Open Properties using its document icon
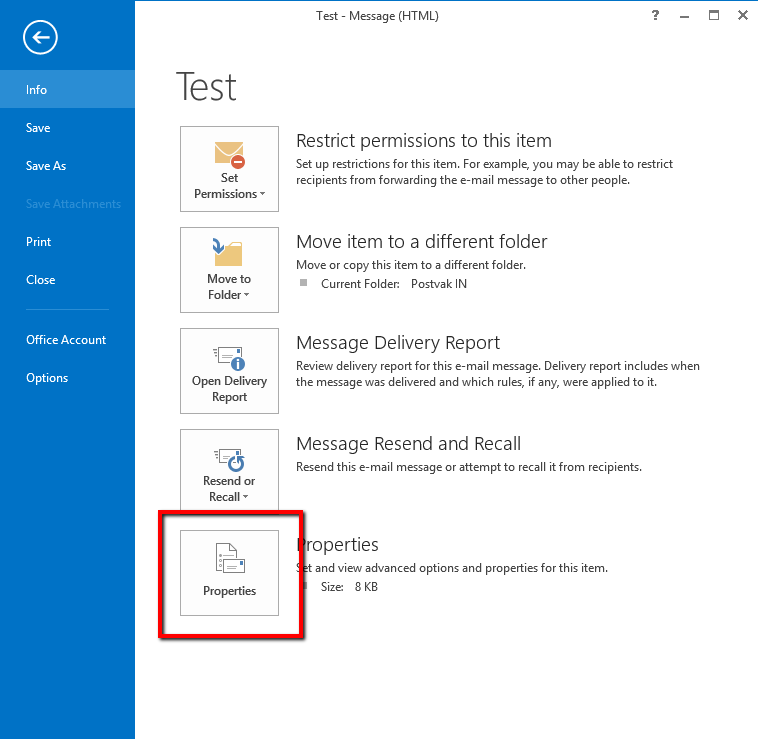Image resolution: width=758 pixels, height=739 pixels. (229, 560)
